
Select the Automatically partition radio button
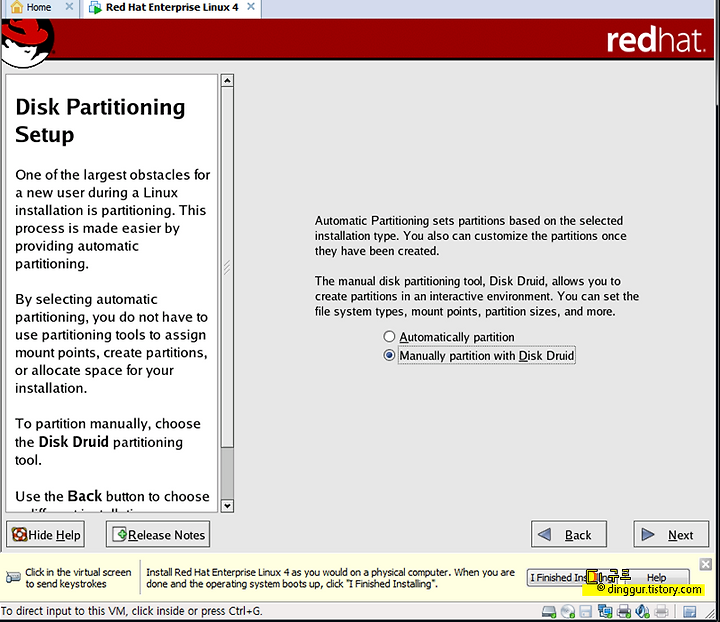pyautogui.click(x=389, y=336)
